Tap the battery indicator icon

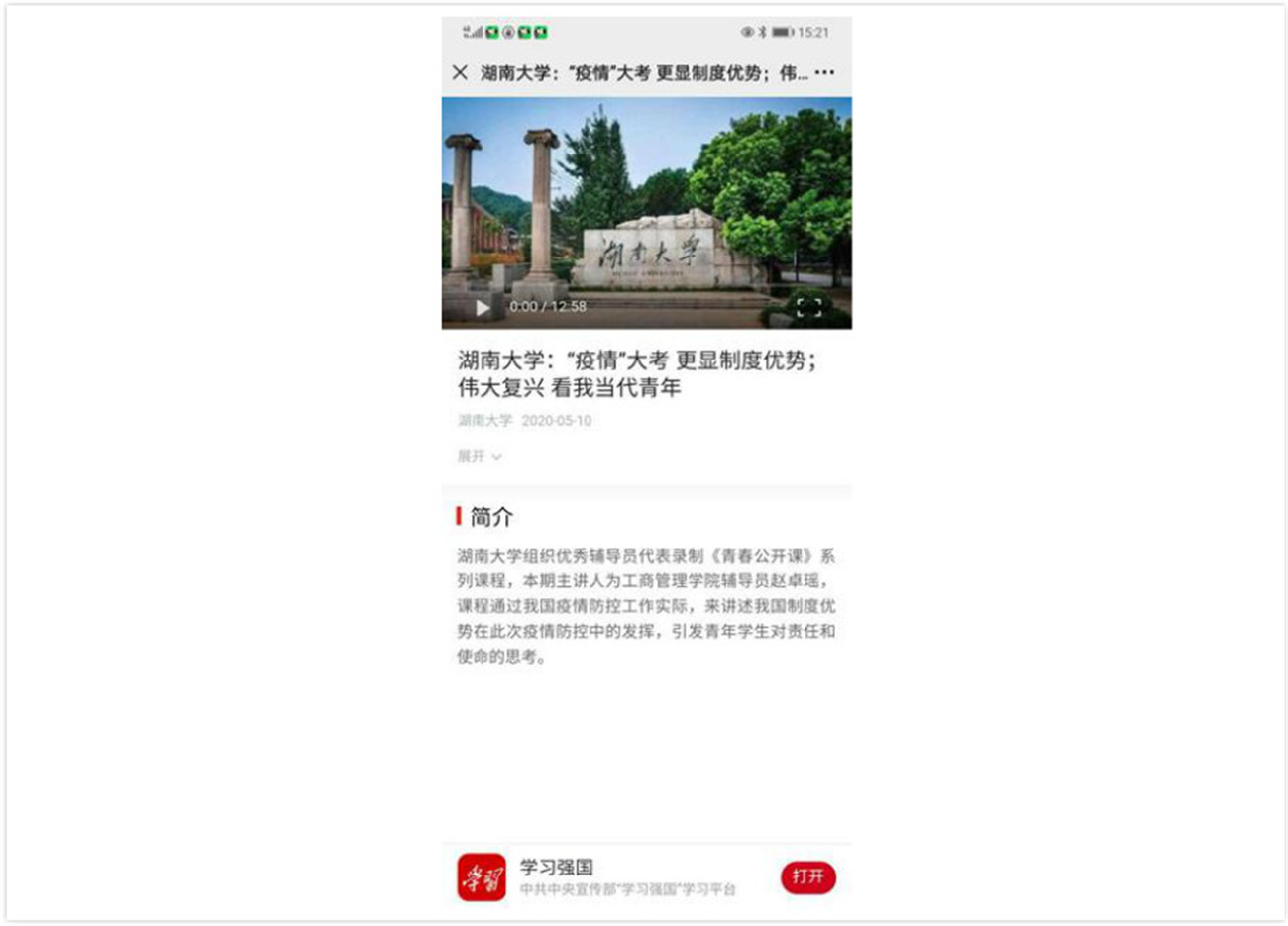pos(783,32)
